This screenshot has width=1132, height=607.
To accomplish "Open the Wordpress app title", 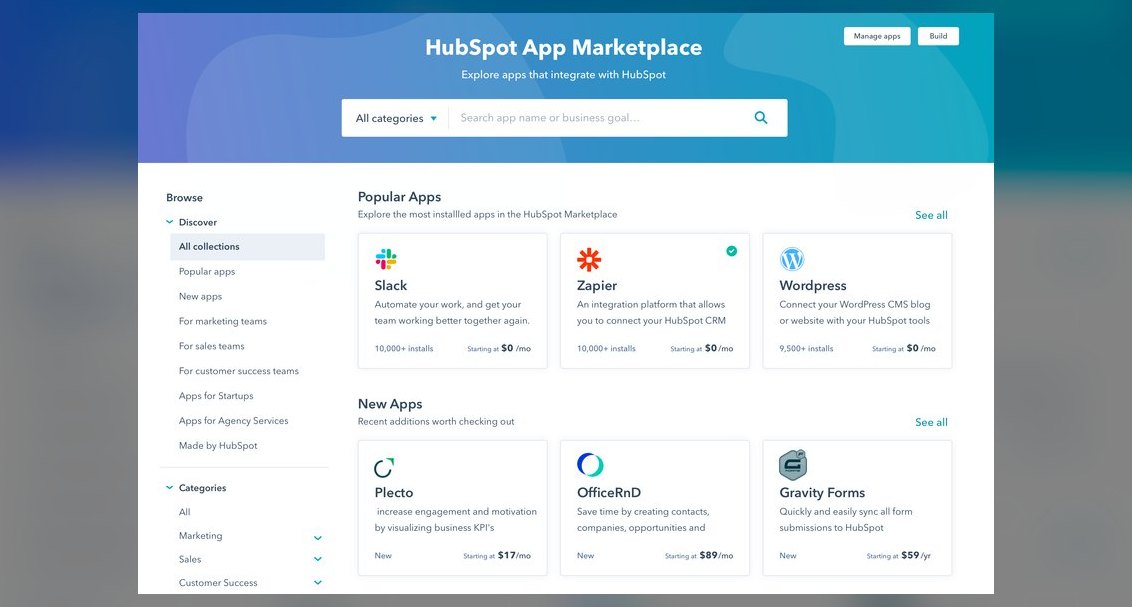I will pyautogui.click(x=813, y=286).
